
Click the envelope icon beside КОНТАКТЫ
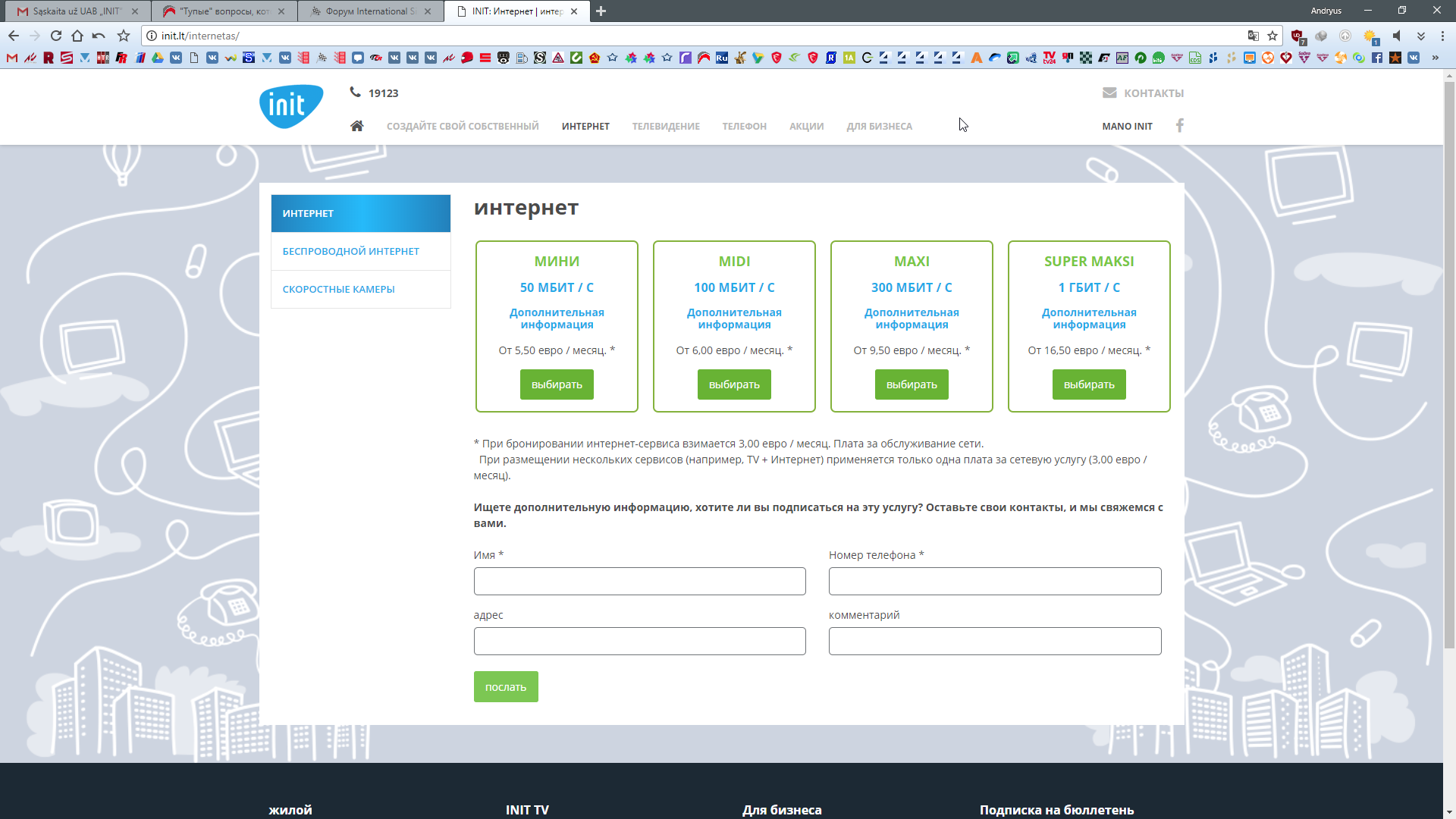(x=1109, y=93)
